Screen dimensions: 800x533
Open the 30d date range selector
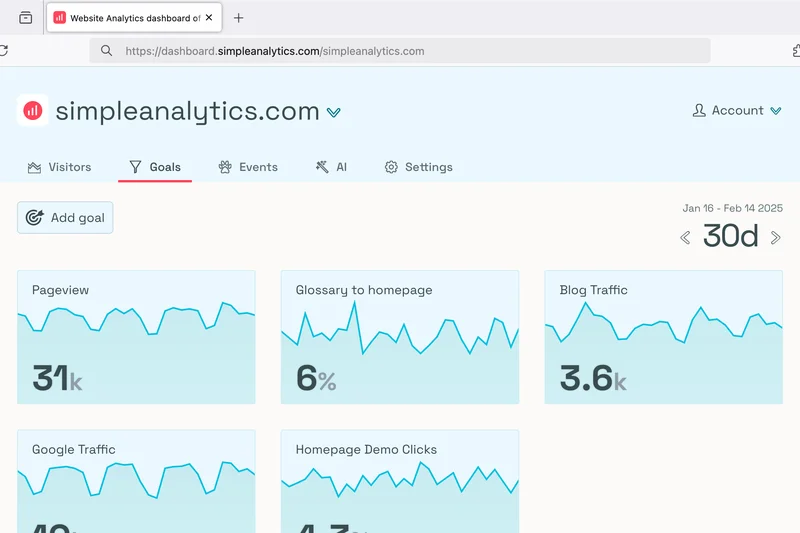coord(731,236)
